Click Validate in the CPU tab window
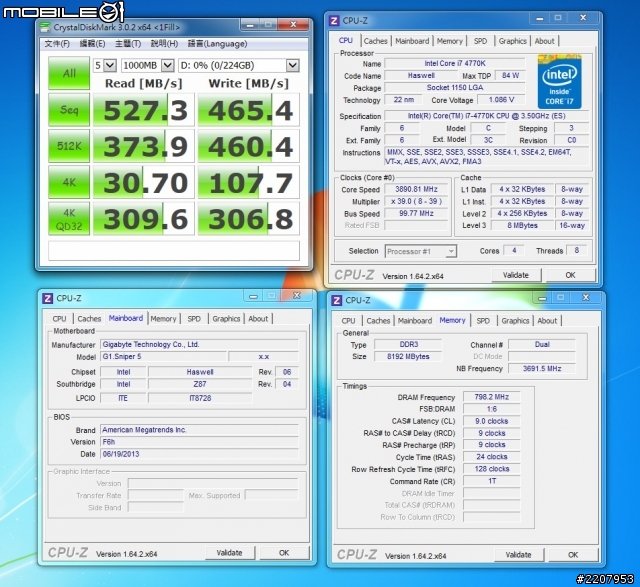This screenshot has width=640, height=587. [516, 276]
